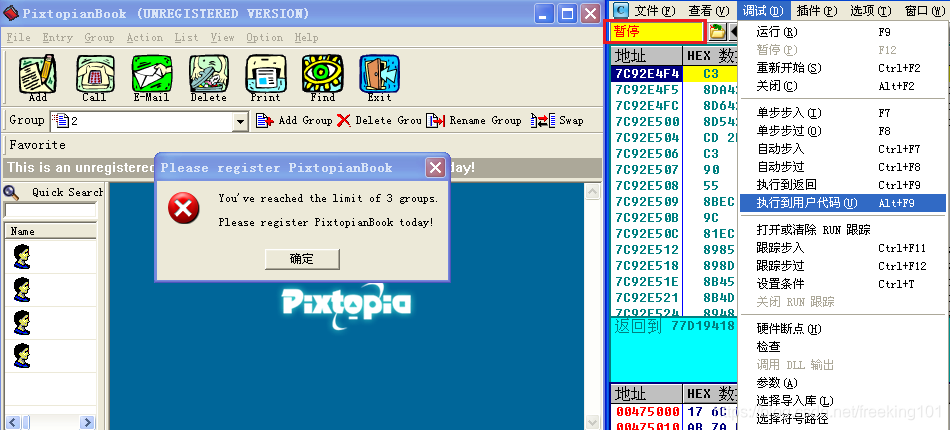Click the main panel vertical scroll up arrow
The height and width of the screenshot is (430, 950).
(x=593, y=192)
